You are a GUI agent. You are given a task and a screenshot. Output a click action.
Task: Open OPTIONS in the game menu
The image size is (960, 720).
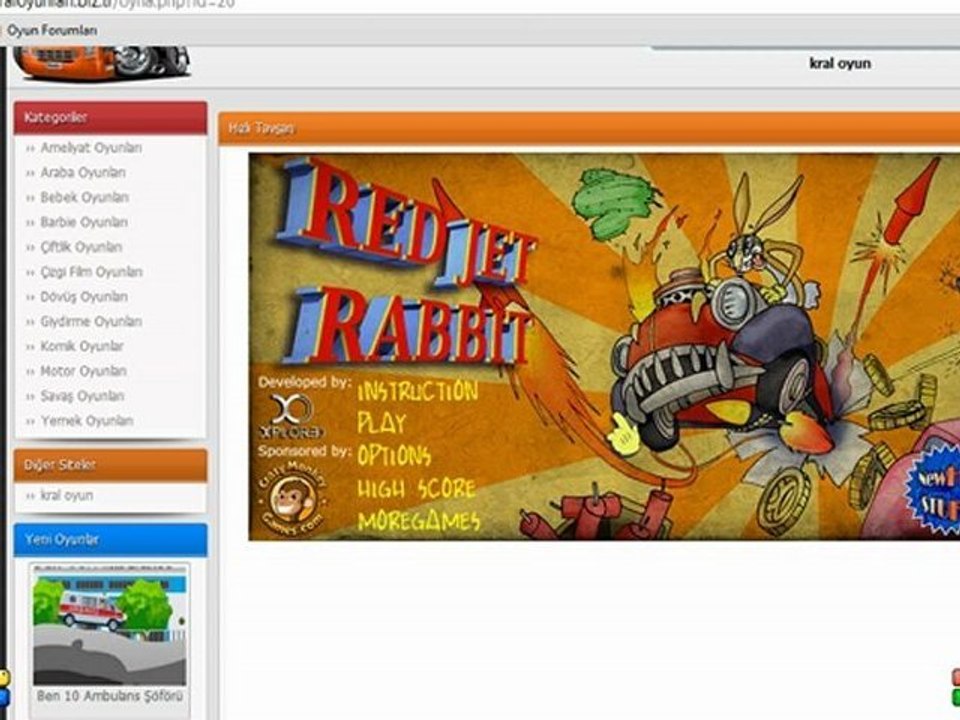[394, 456]
